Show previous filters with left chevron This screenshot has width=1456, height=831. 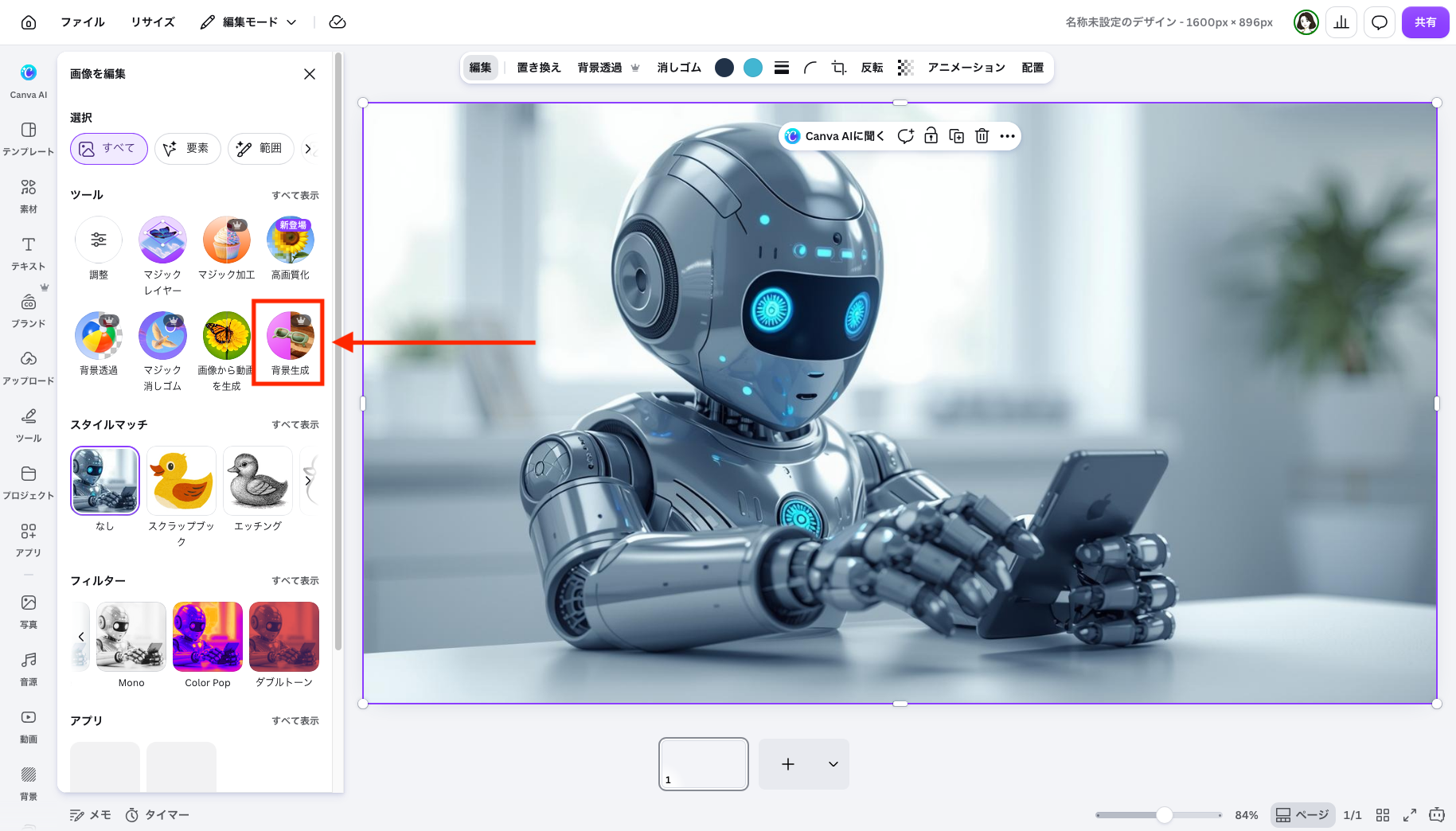[81, 637]
